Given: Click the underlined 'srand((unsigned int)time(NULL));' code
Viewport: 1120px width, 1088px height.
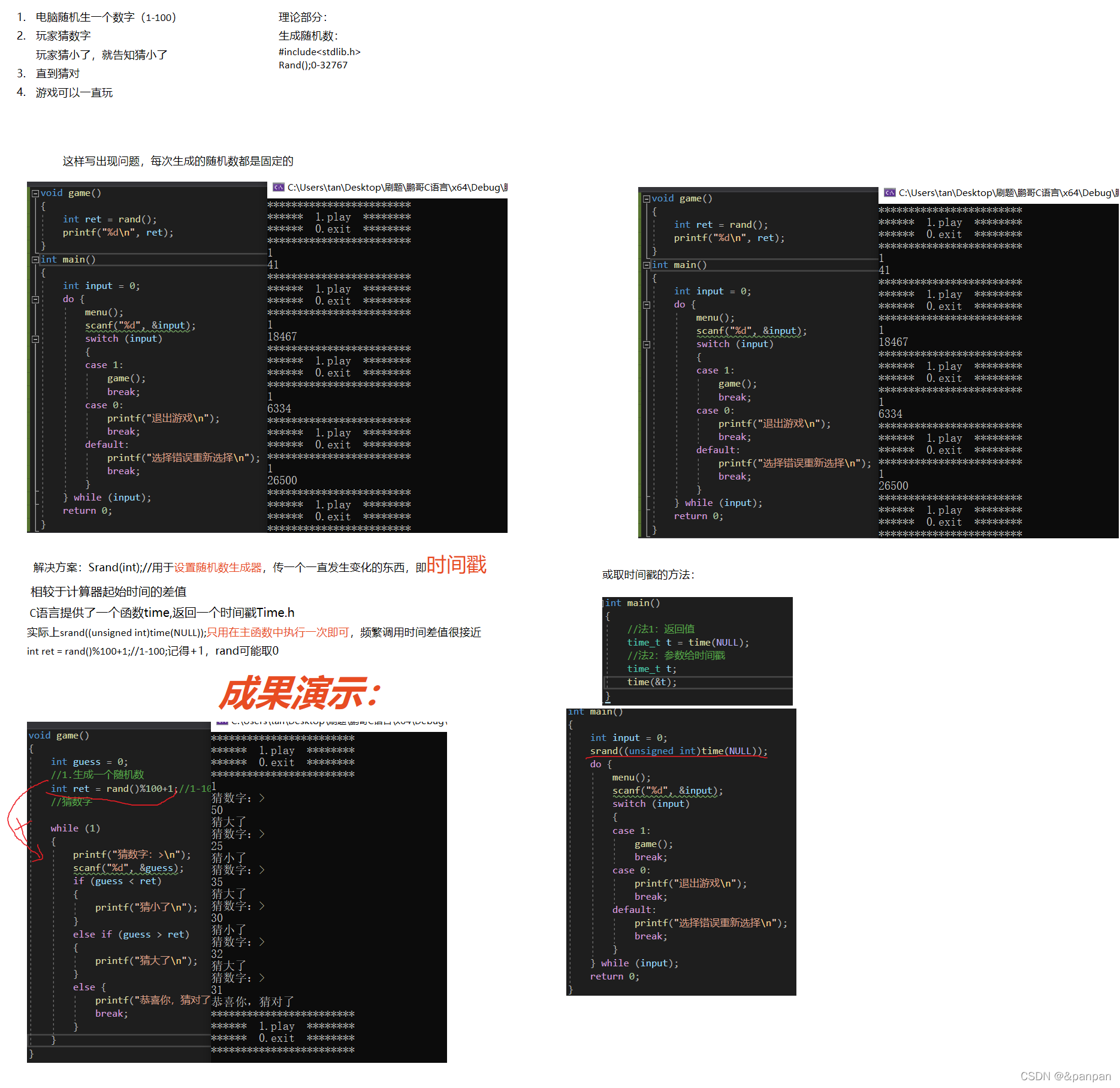Looking at the screenshot, I should click(678, 751).
